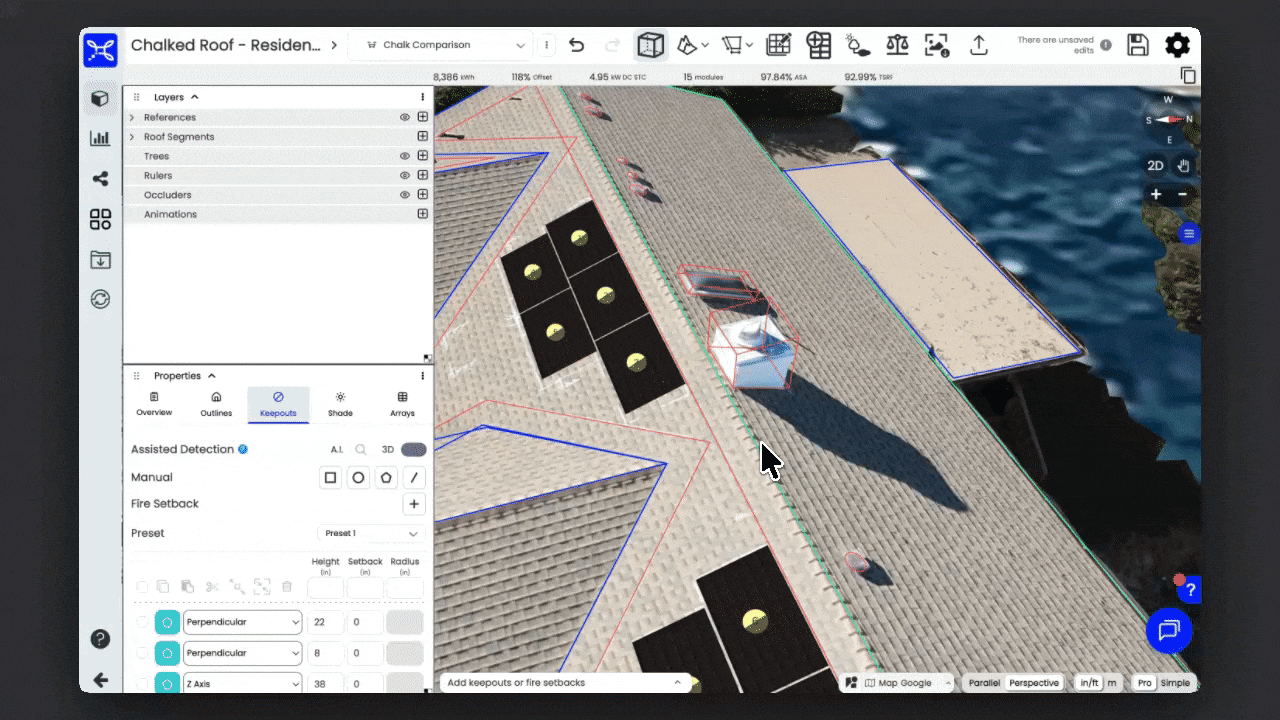This screenshot has height=720, width=1280.
Task: Open the design options kebab menu
Action: coord(546,45)
